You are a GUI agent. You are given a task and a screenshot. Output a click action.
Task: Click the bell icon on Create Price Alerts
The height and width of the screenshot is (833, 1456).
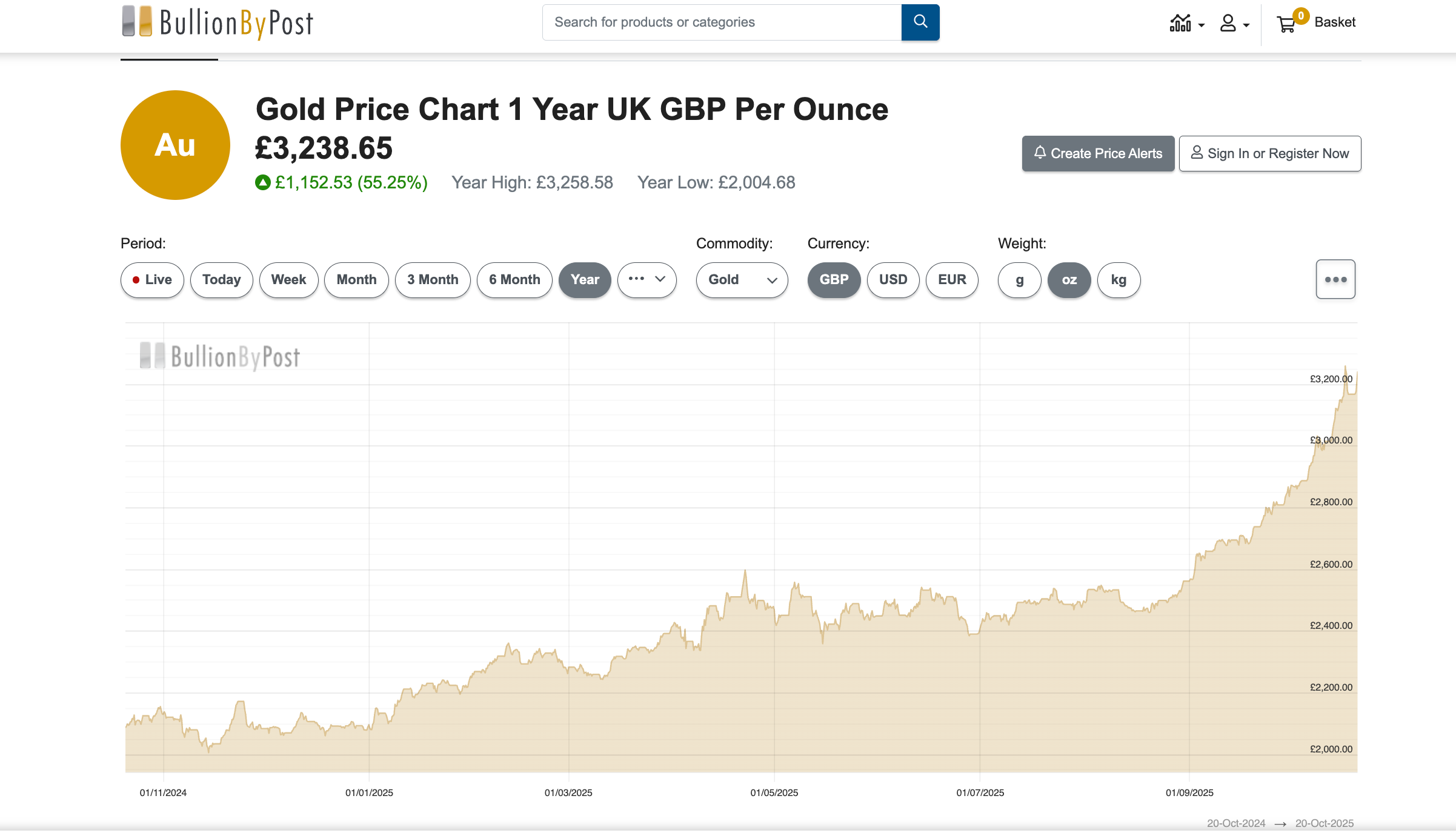pos(1040,153)
